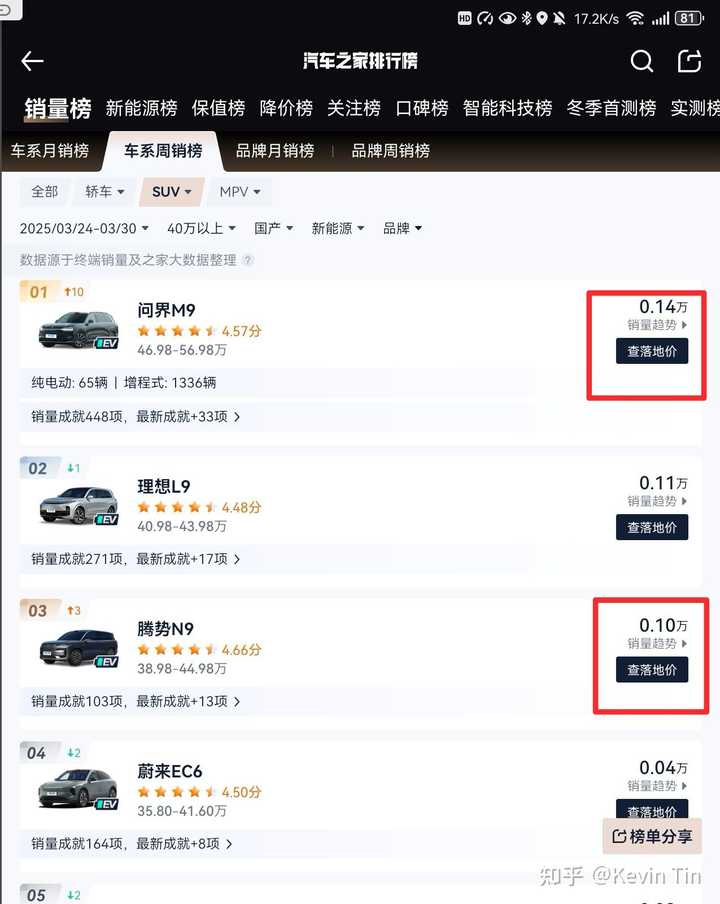720x904 pixels.
Task: Tap the Wi-Fi status bar icon
Action: point(635,18)
